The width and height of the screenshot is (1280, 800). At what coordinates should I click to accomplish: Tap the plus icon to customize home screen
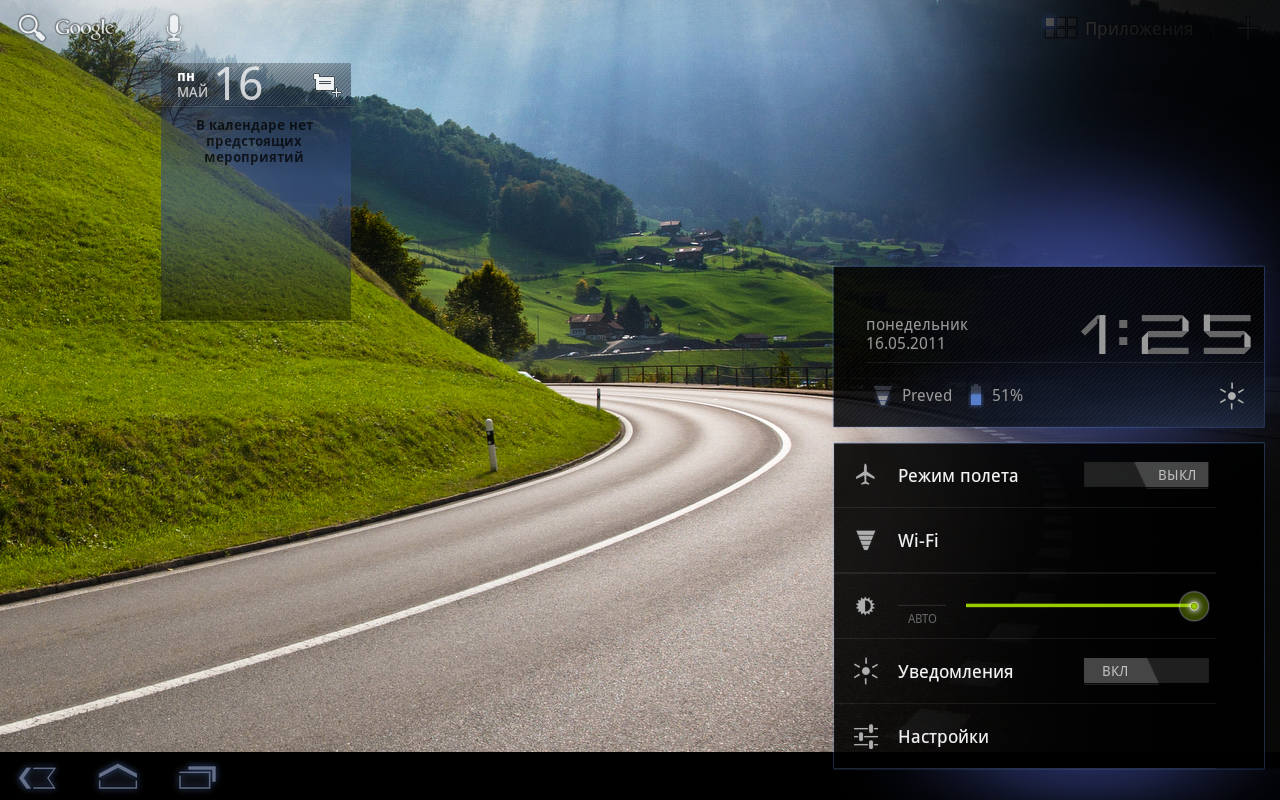click(x=1247, y=29)
